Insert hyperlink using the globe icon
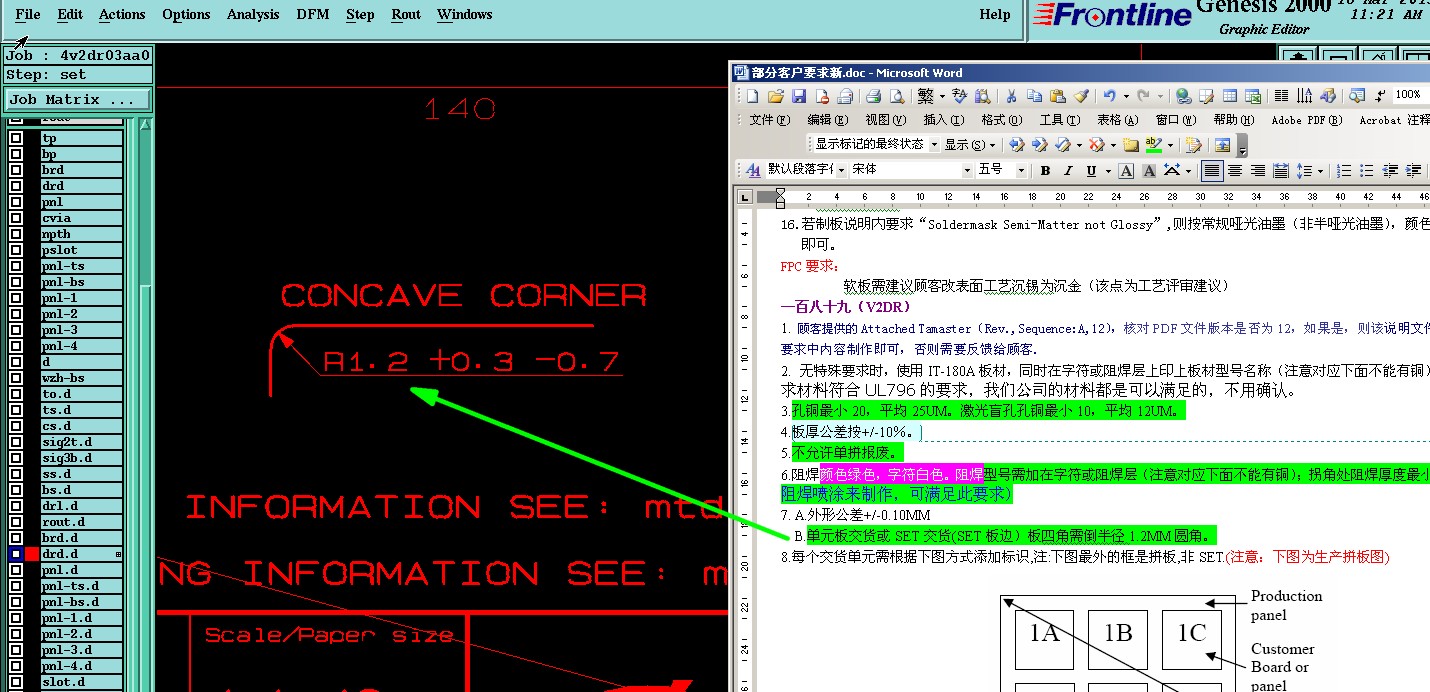The image size is (1430, 692). (1184, 96)
